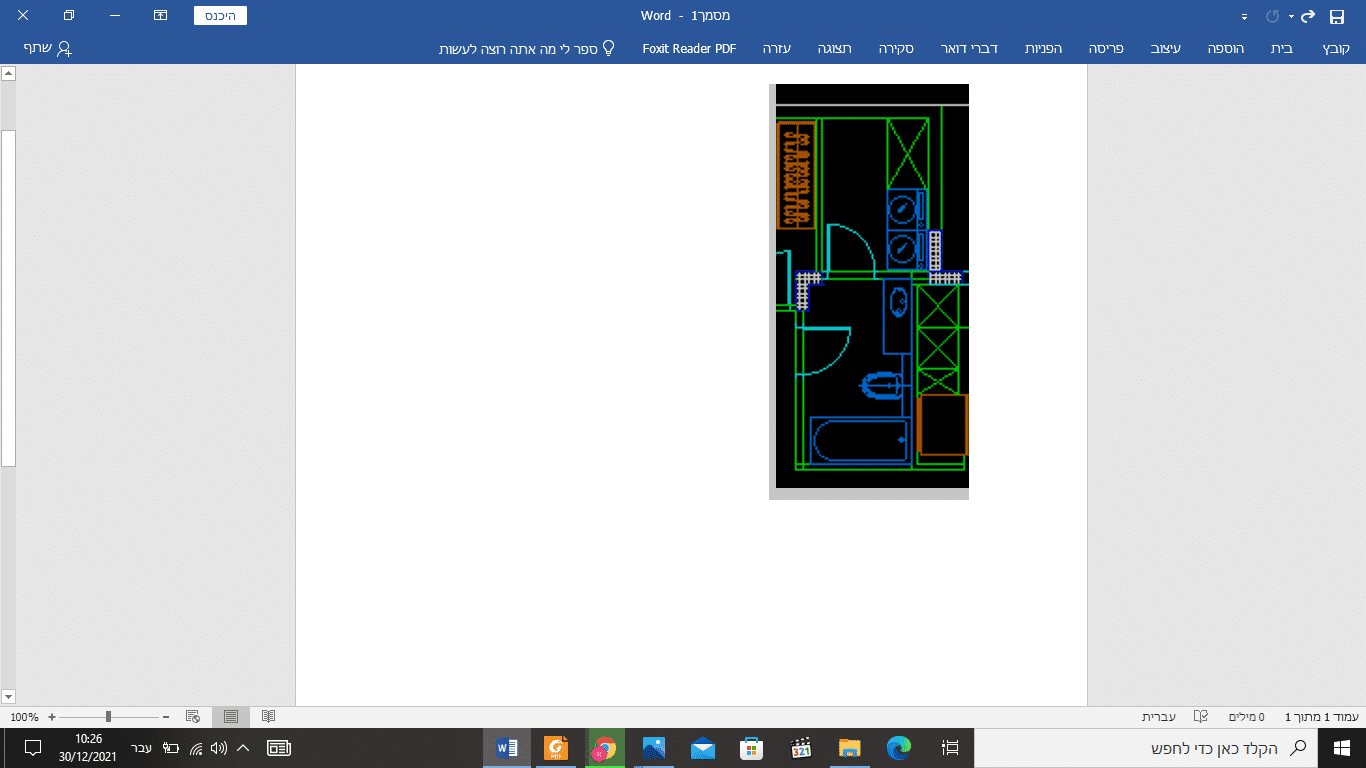The height and width of the screenshot is (768, 1366).
Task: Save the document from the quick access toolbar
Action: (1337, 16)
